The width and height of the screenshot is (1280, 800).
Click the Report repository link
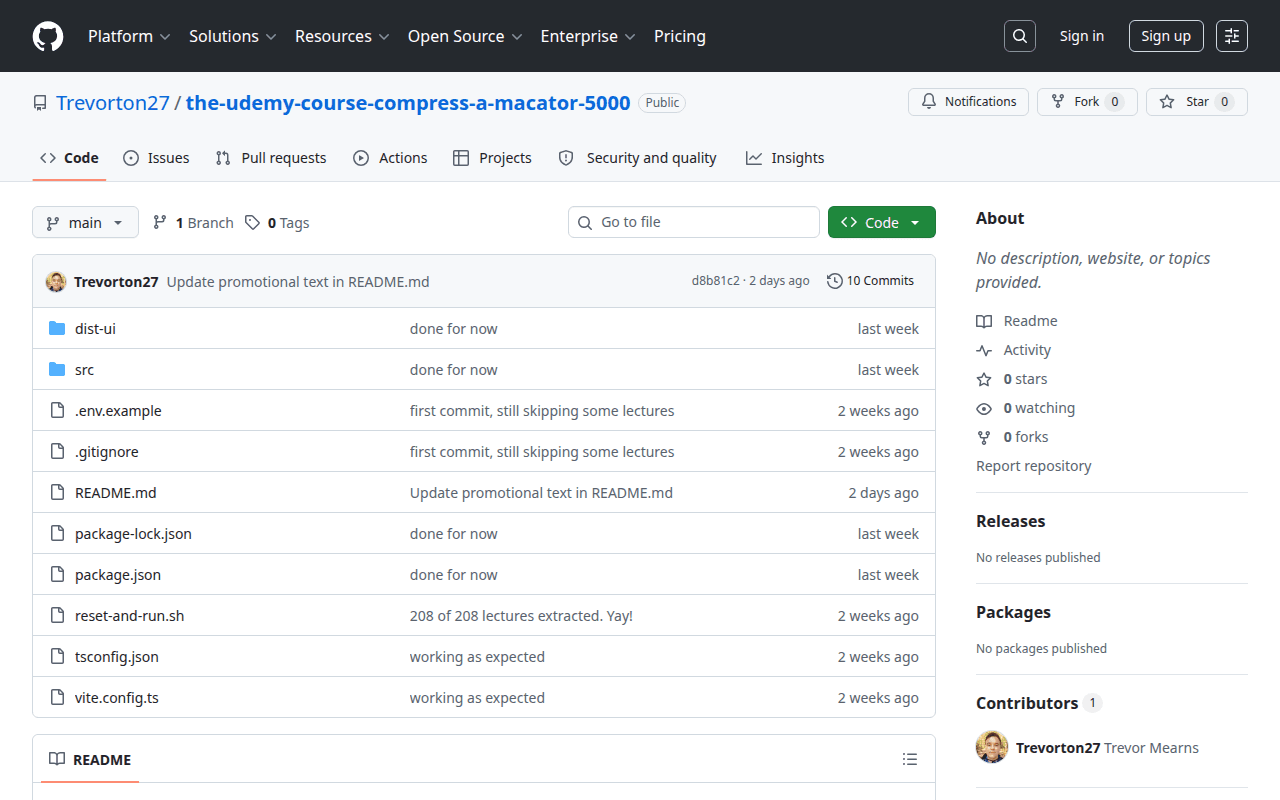point(1034,466)
